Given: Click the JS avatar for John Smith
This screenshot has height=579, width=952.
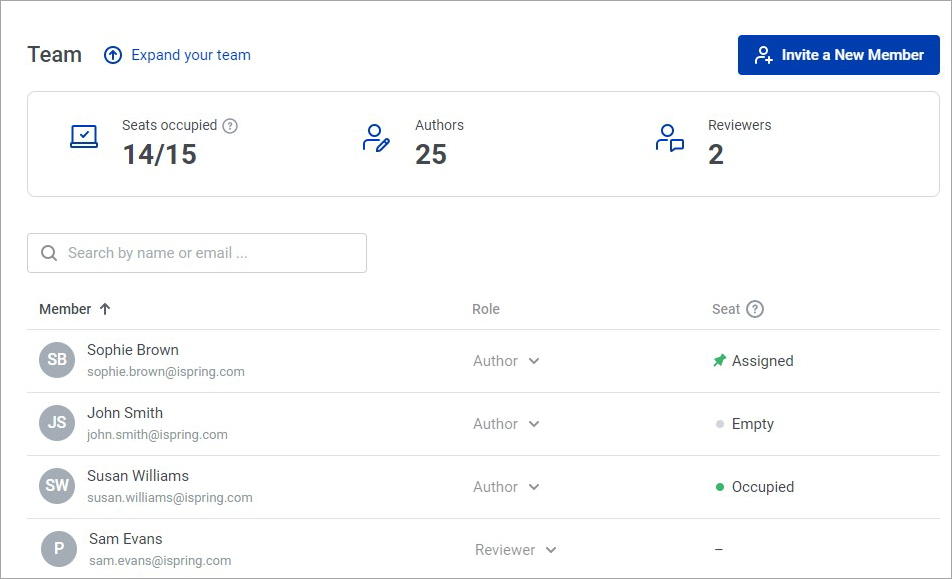Looking at the screenshot, I should point(57,422).
